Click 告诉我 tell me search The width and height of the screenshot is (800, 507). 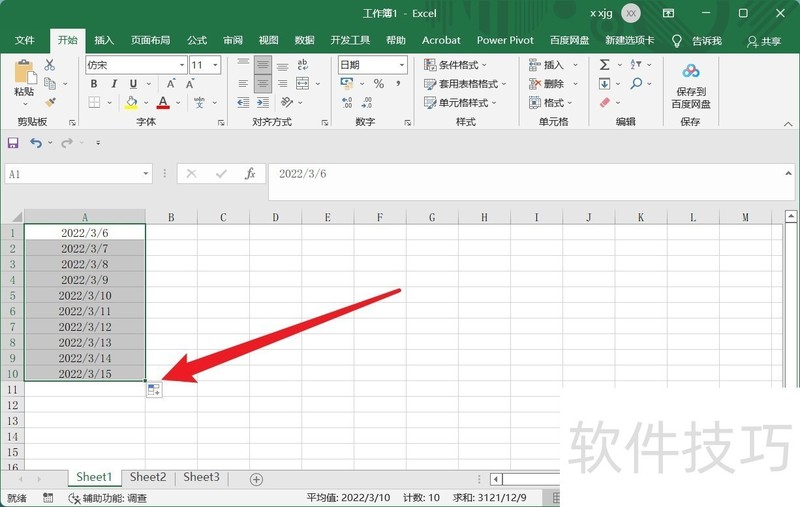coord(697,41)
